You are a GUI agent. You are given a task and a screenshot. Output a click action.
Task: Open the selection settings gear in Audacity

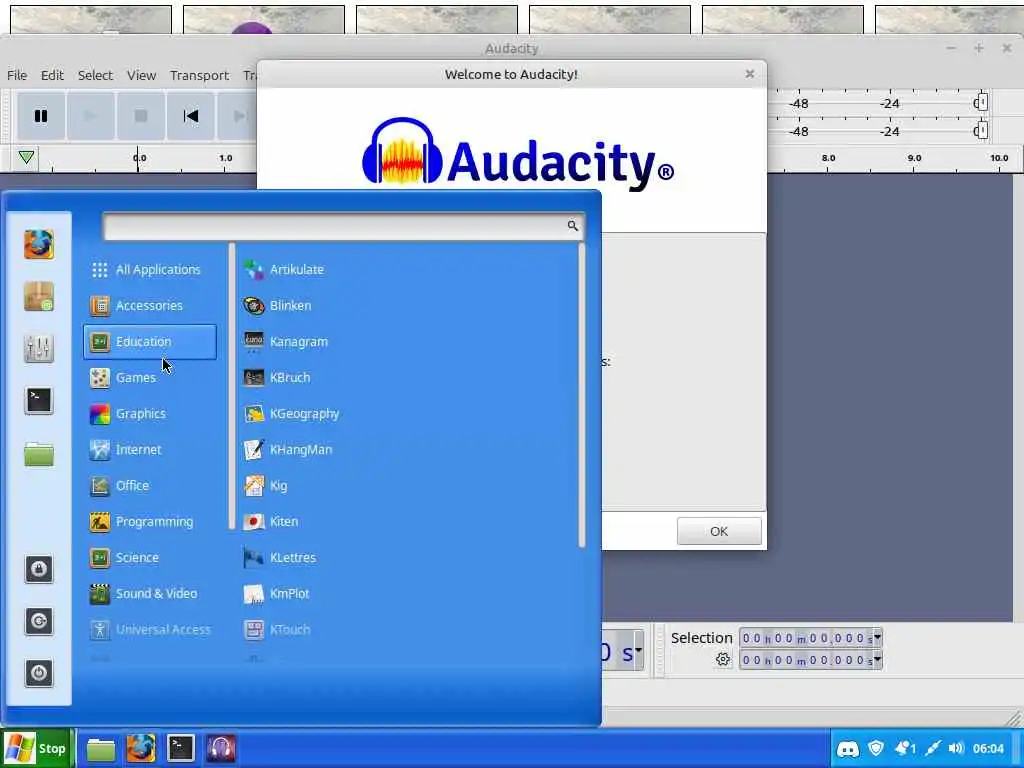(722, 660)
